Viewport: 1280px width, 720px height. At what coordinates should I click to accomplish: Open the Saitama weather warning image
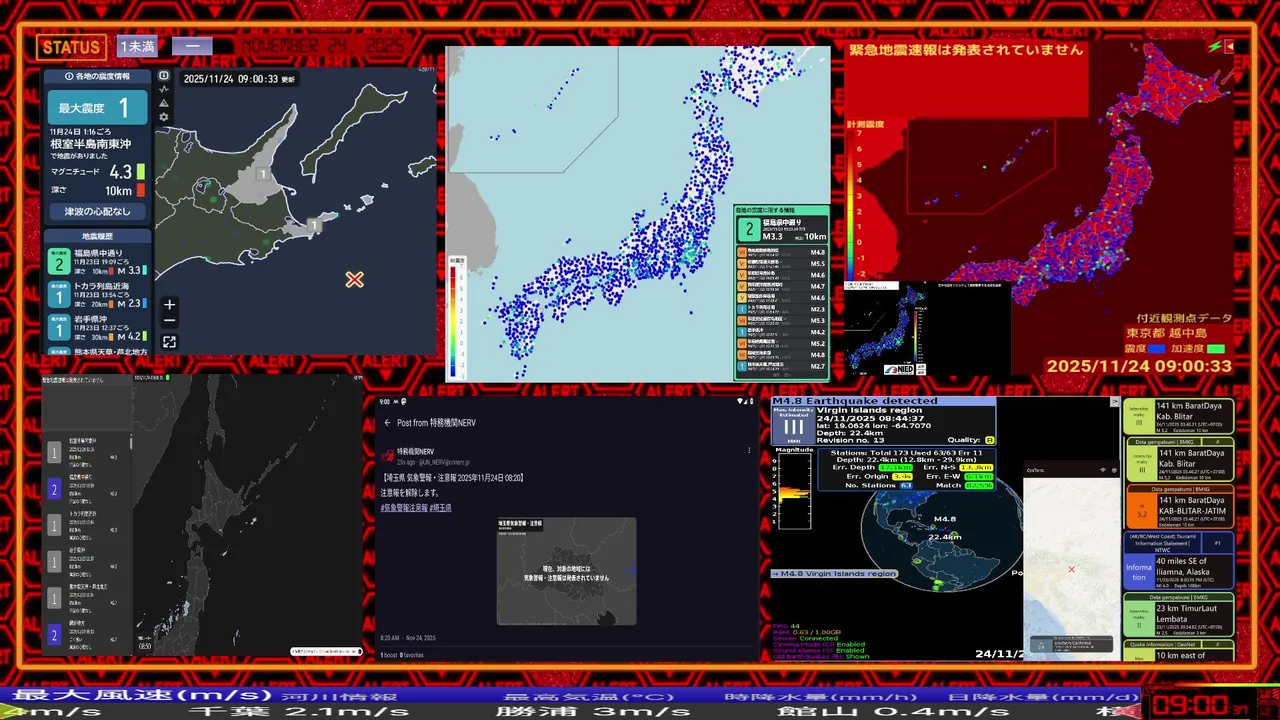(x=566, y=571)
